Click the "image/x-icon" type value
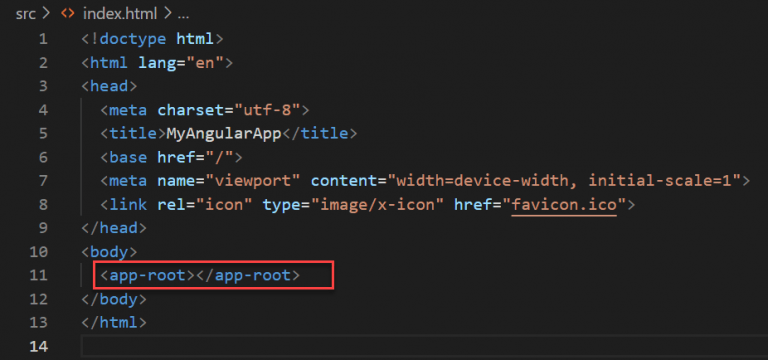Viewport: 768px width, 360px height. (x=377, y=204)
